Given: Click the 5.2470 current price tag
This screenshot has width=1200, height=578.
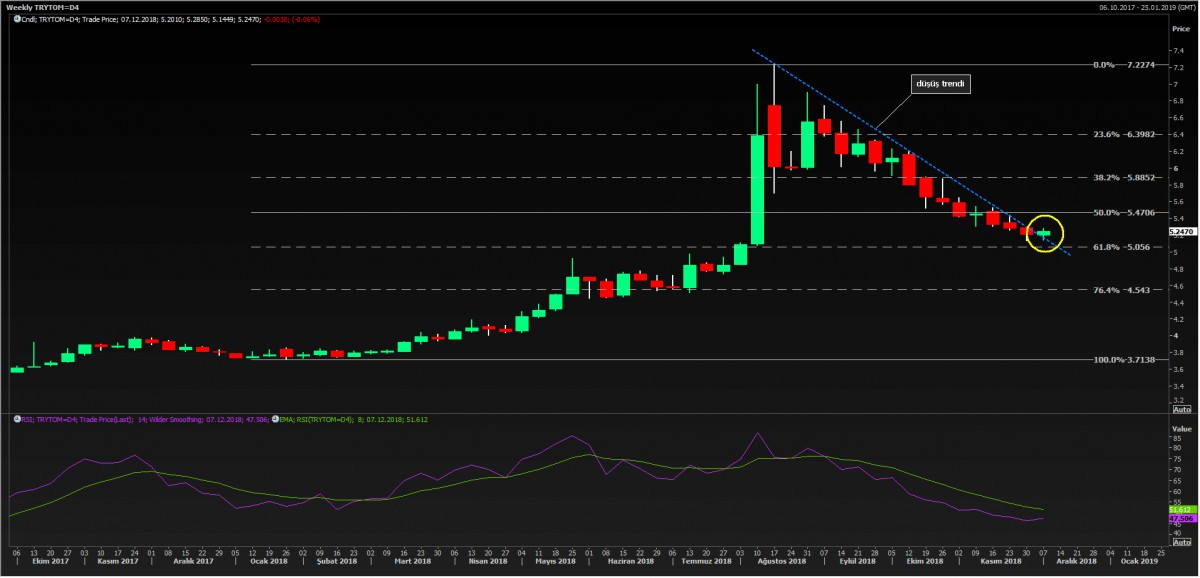Looking at the screenshot, I should click(1181, 231).
